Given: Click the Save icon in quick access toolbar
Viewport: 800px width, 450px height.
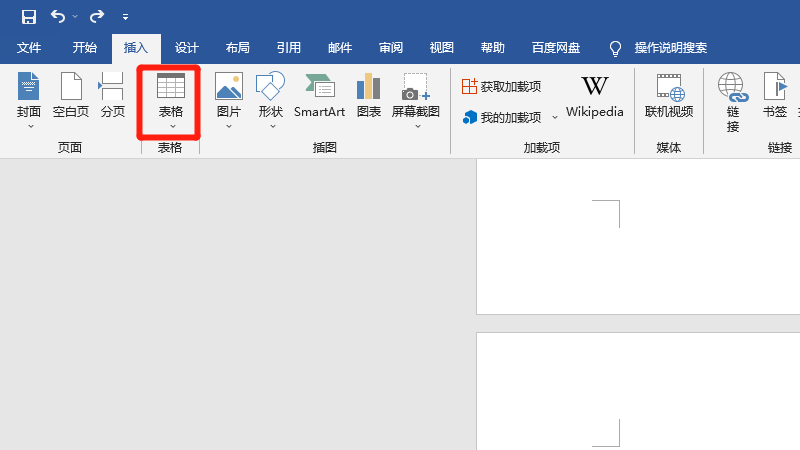Looking at the screenshot, I should [x=29, y=17].
